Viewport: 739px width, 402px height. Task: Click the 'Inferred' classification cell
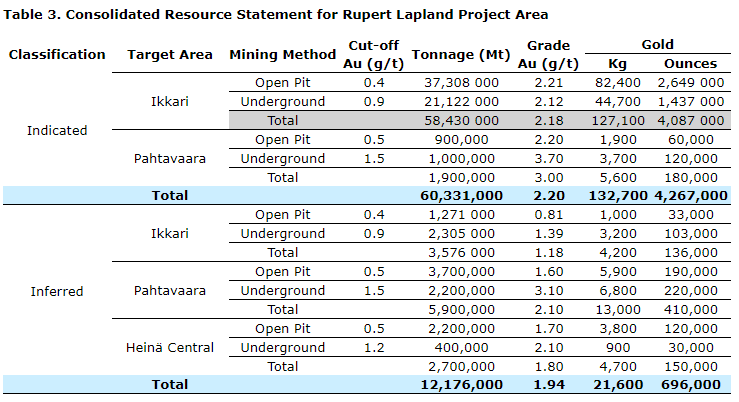(x=57, y=292)
